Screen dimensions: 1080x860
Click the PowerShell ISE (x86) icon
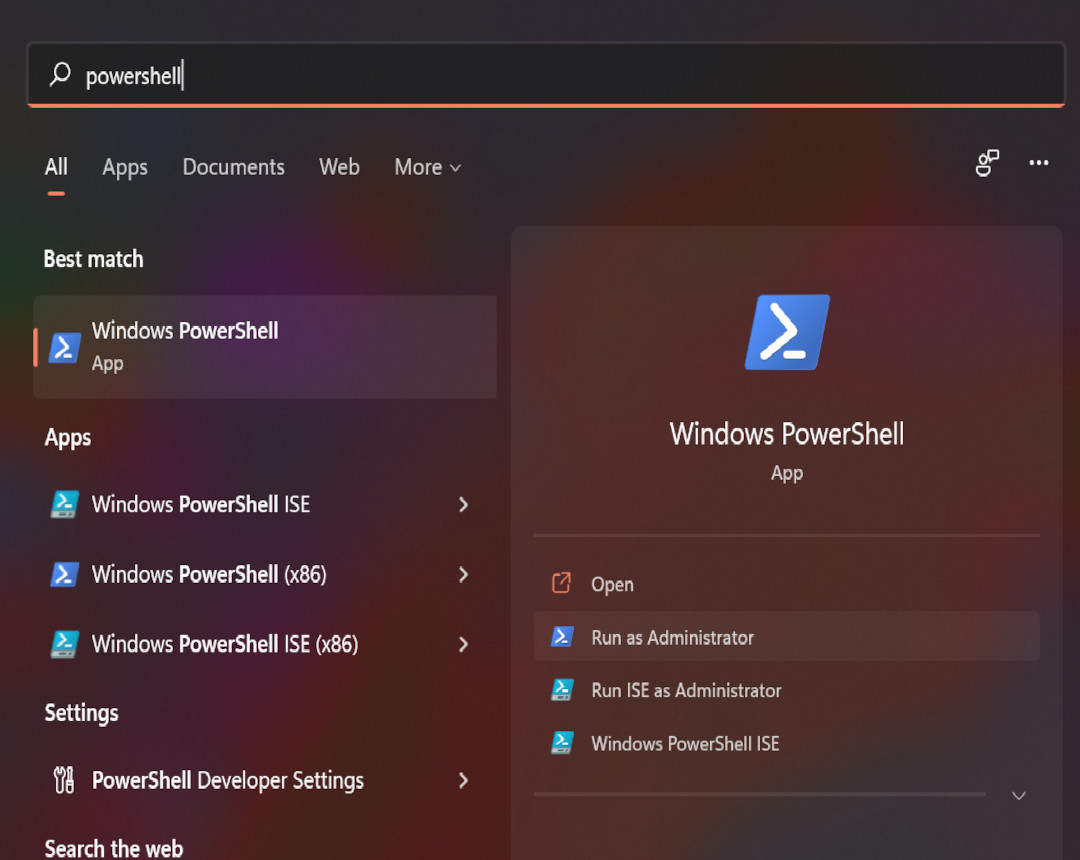click(x=65, y=644)
